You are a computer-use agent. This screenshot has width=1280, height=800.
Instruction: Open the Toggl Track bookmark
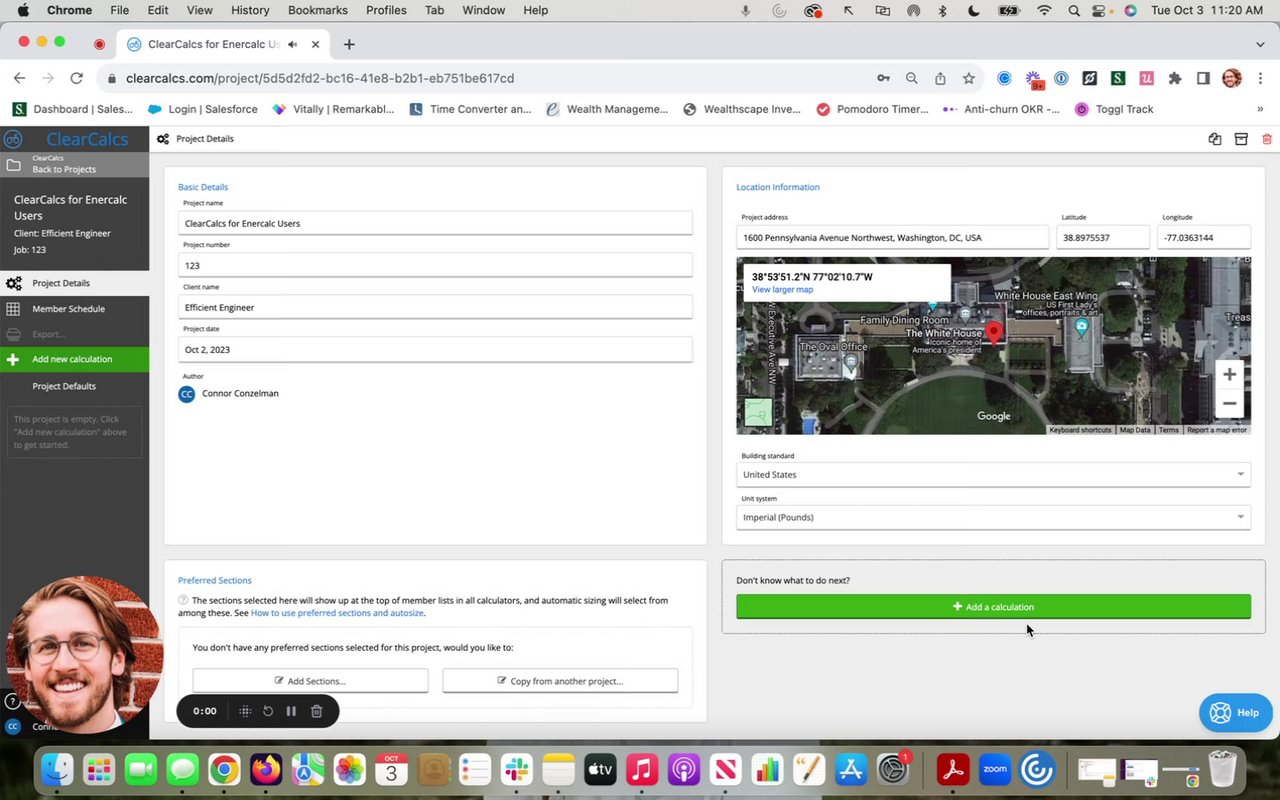(1114, 109)
